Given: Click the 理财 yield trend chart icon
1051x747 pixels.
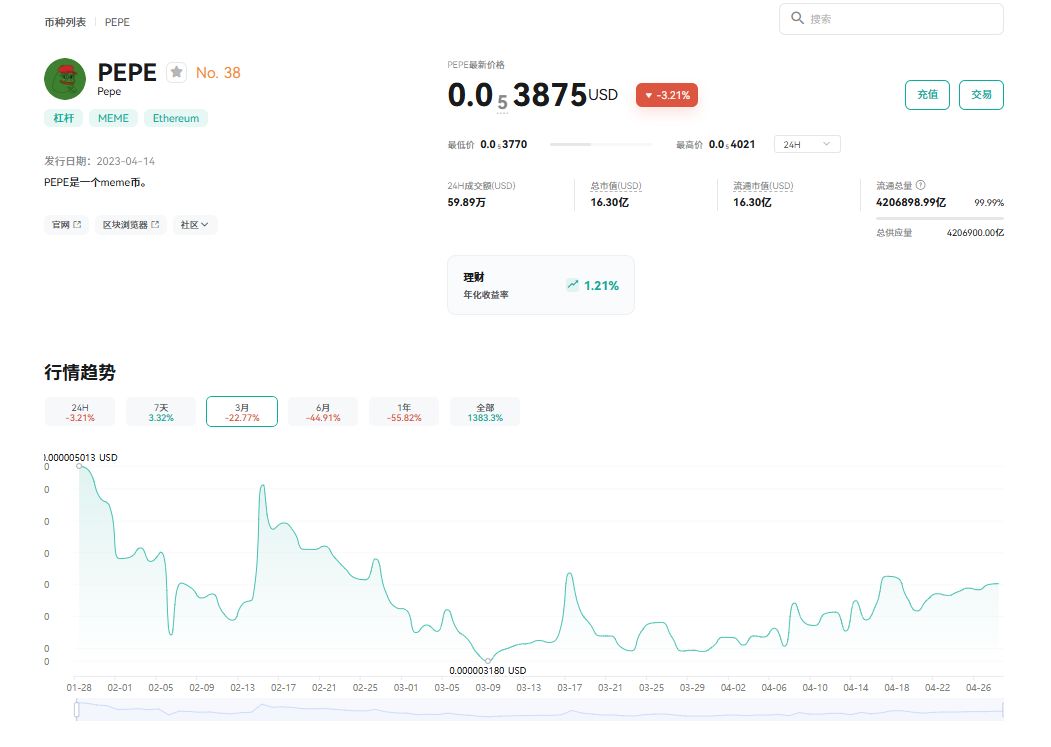Looking at the screenshot, I should [x=572, y=284].
